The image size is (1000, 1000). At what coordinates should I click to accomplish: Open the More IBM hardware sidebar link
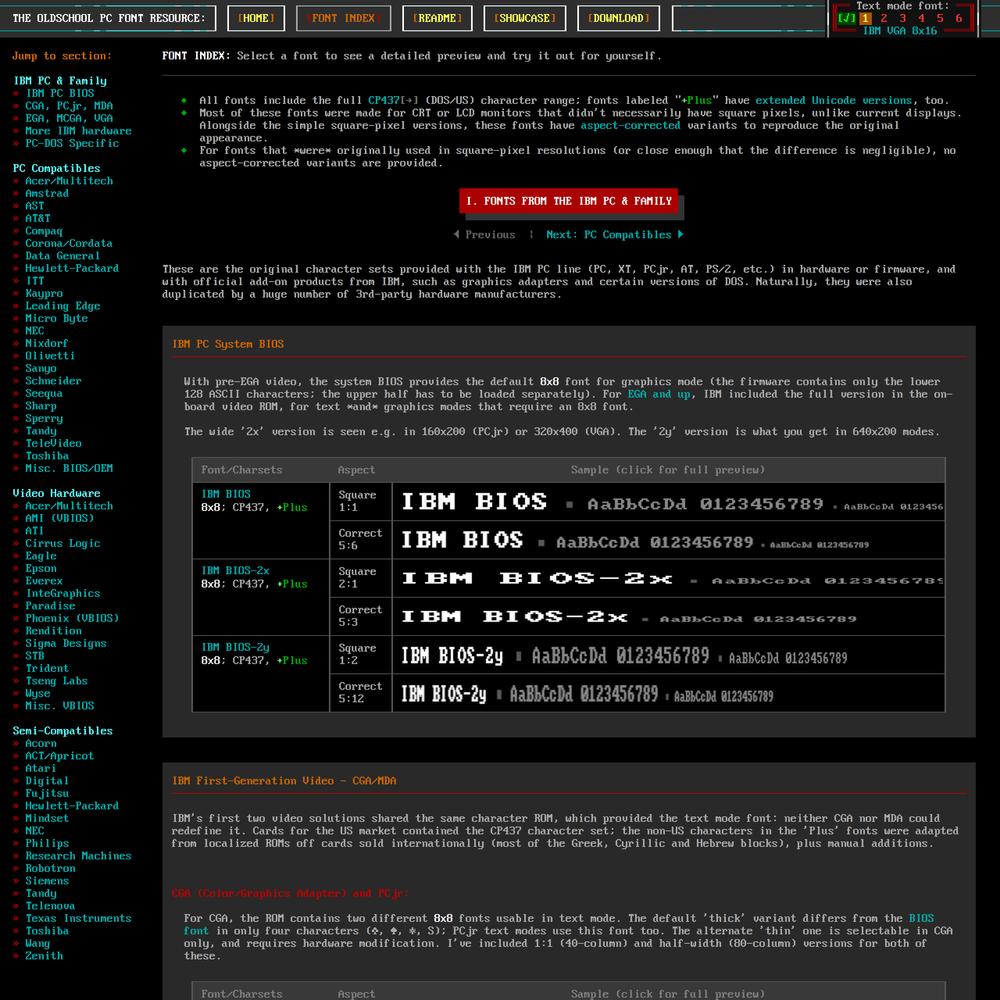point(78,131)
